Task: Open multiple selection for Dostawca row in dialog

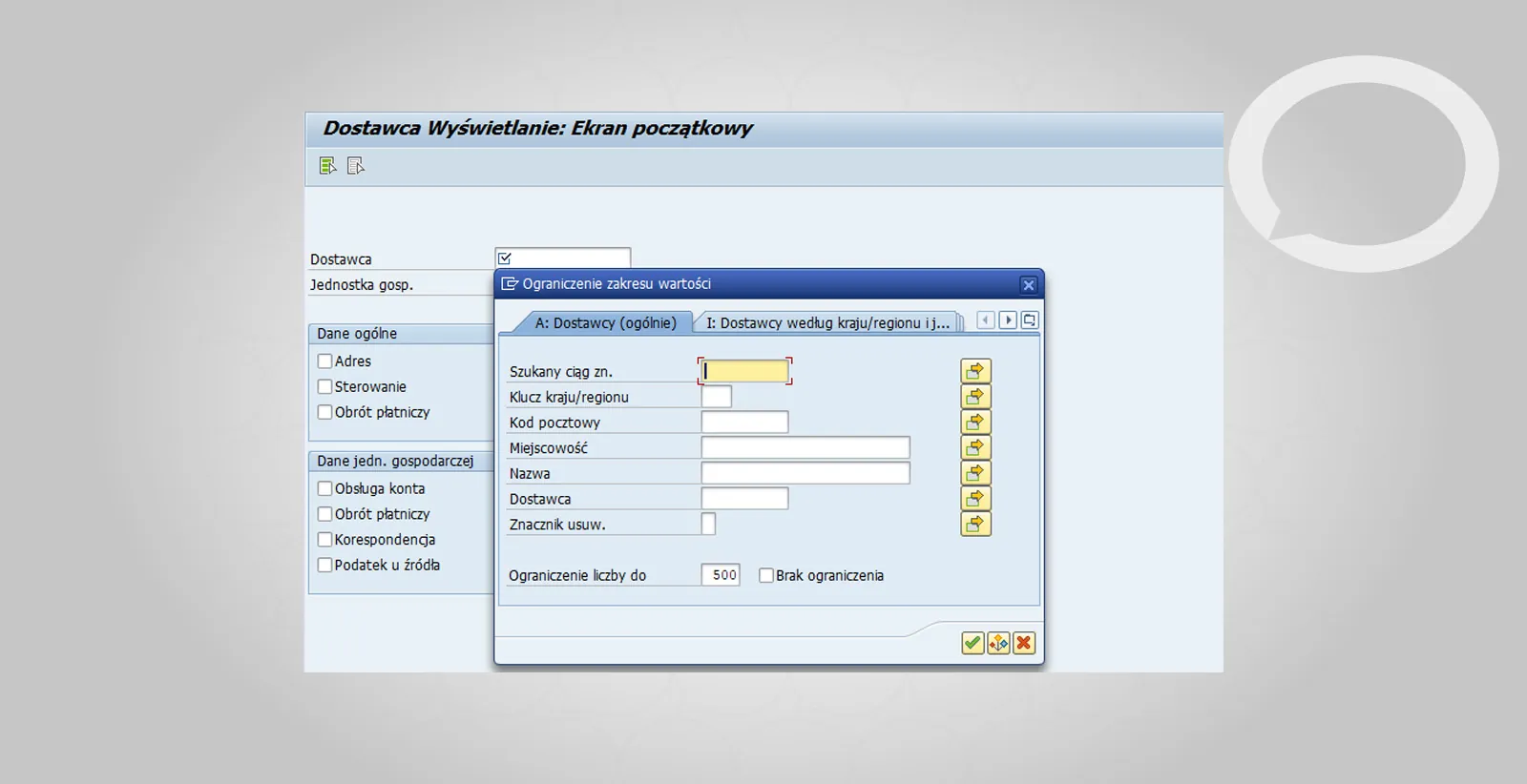Action: point(975,499)
